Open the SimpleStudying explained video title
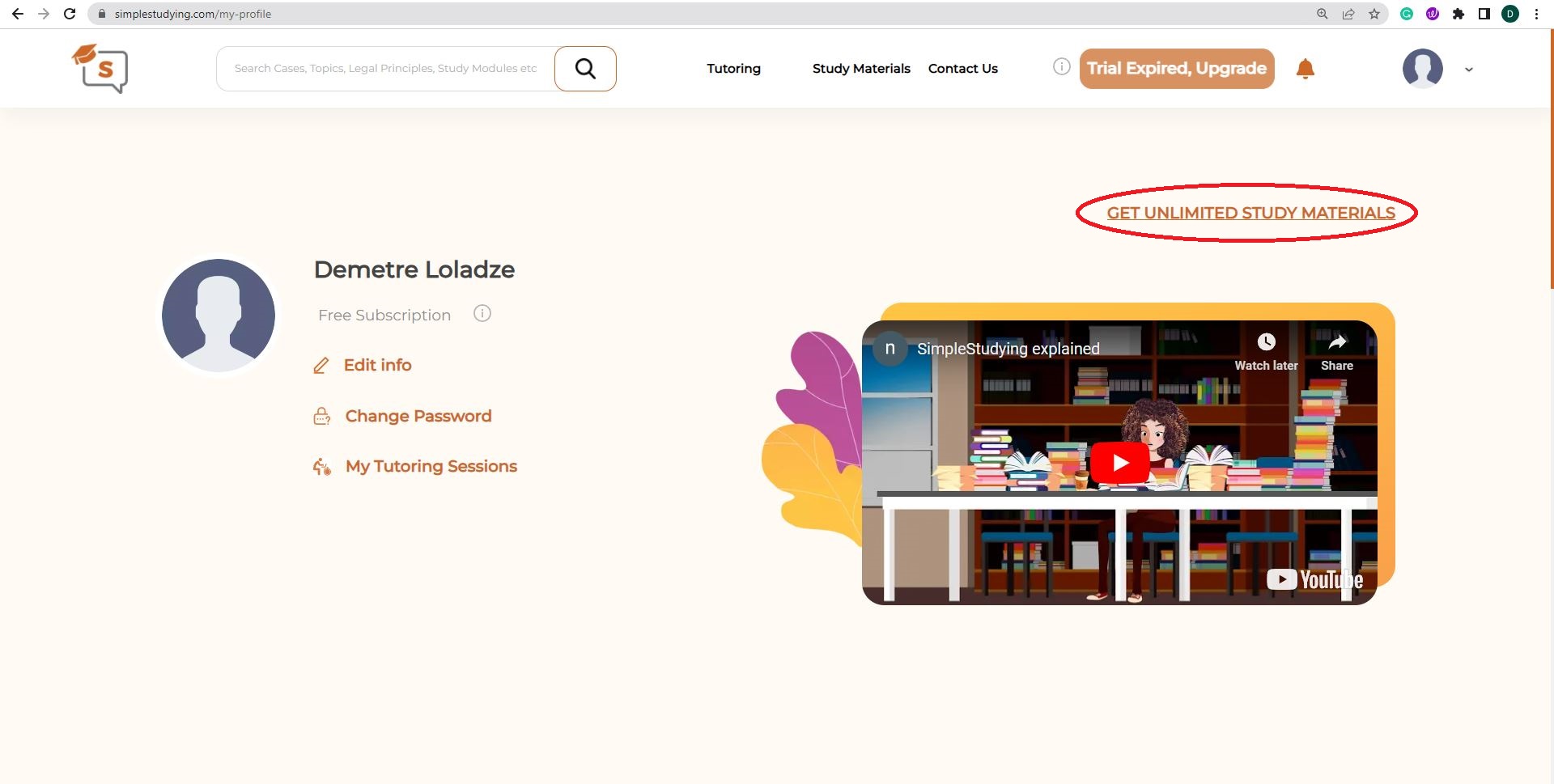The image size is (1554, 784). [1008, 349]
